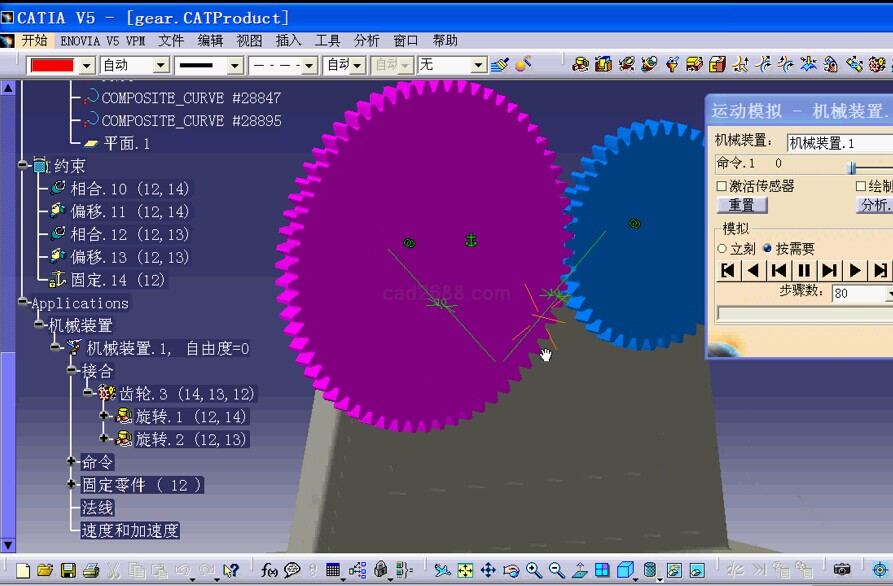Select the Pan tool icon
The width and height of the screenshot is (893, 586).
click(x=488, y=571)
